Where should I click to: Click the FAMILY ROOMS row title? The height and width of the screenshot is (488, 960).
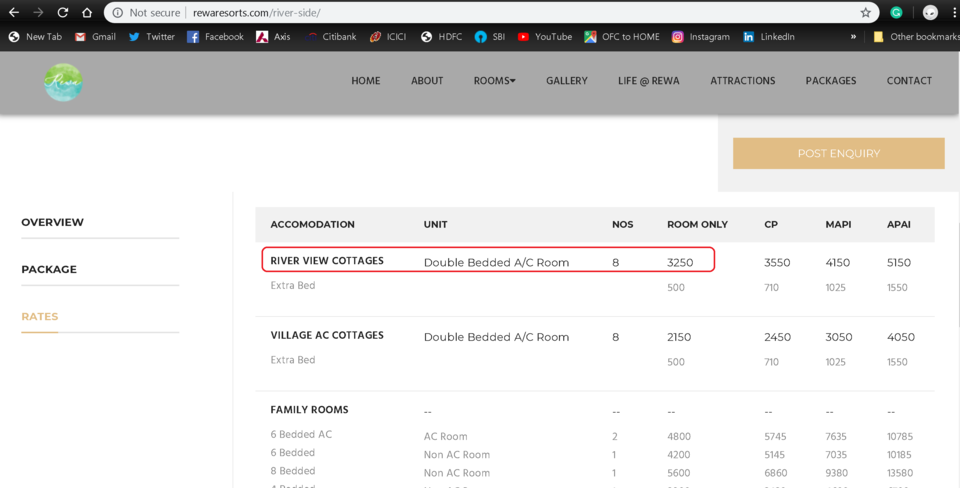309,410
